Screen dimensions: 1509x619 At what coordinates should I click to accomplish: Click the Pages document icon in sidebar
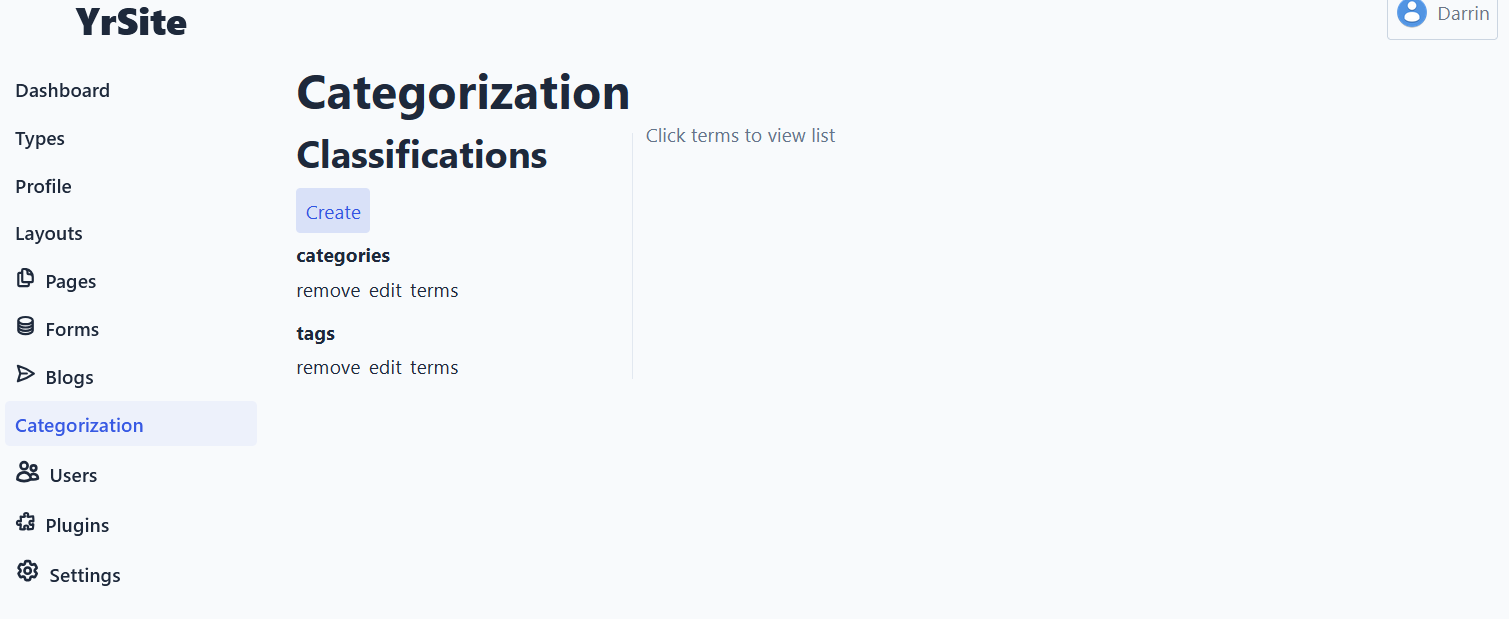26,279
